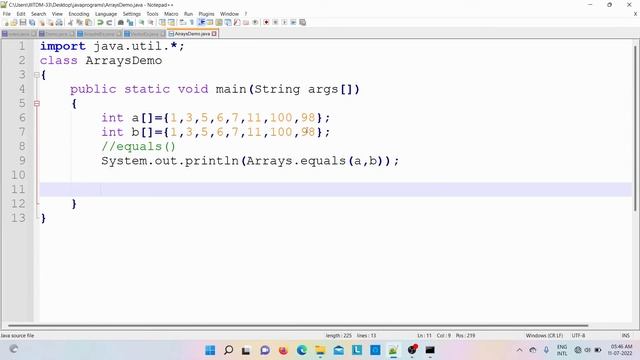Click the Zoom In toolbar icon

click(x=142, y=22)
